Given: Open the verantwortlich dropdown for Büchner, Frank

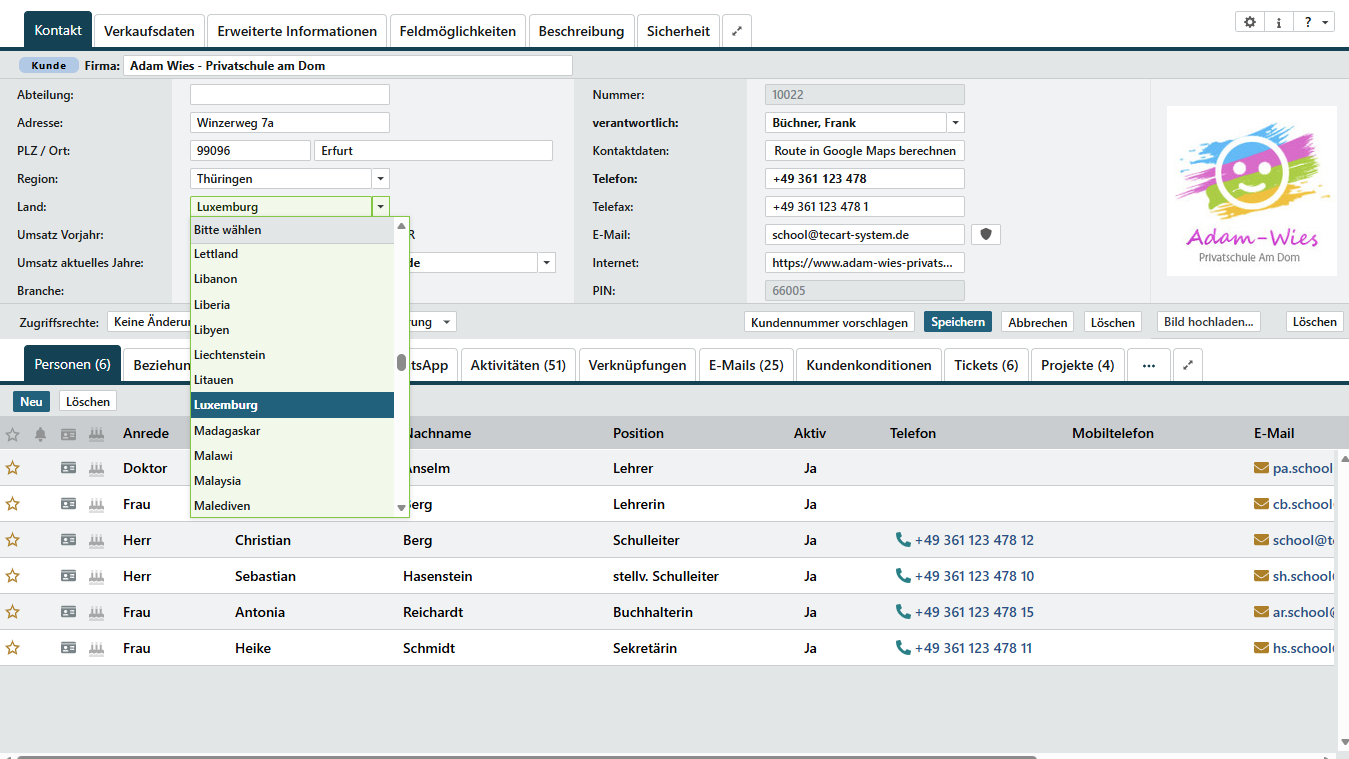Looking at the screenshot, I should [955, 123].
